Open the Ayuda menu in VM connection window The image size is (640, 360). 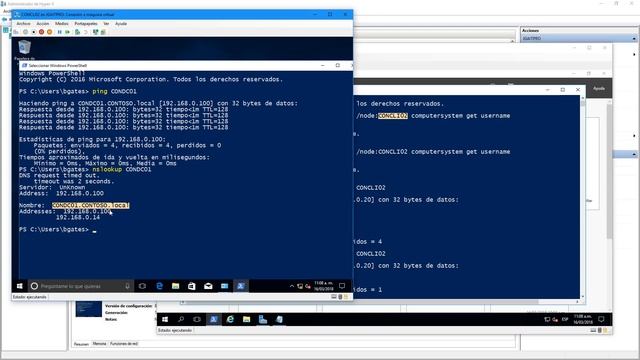(x=121, y=24)
